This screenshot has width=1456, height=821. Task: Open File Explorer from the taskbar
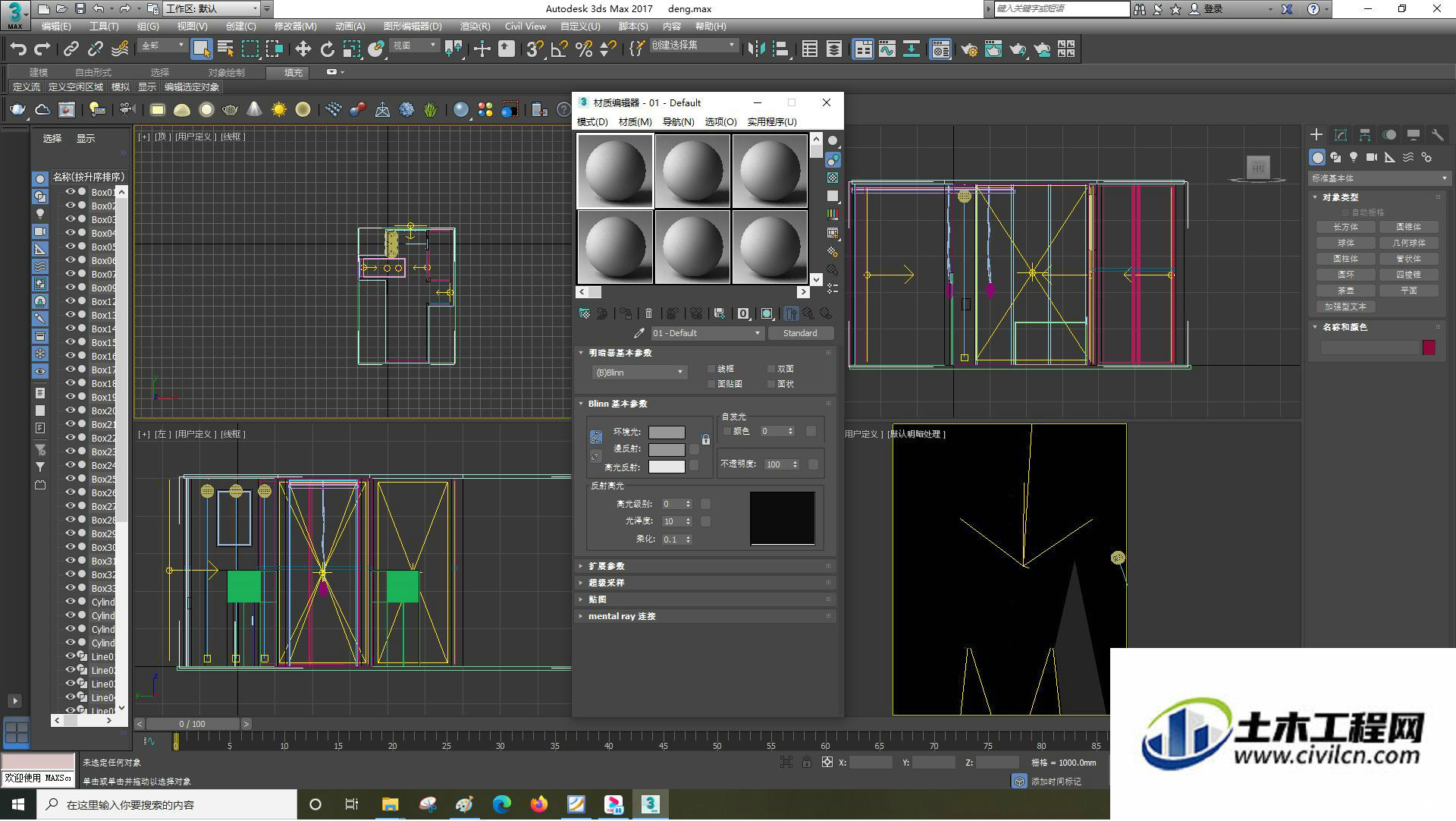point(390,805)
